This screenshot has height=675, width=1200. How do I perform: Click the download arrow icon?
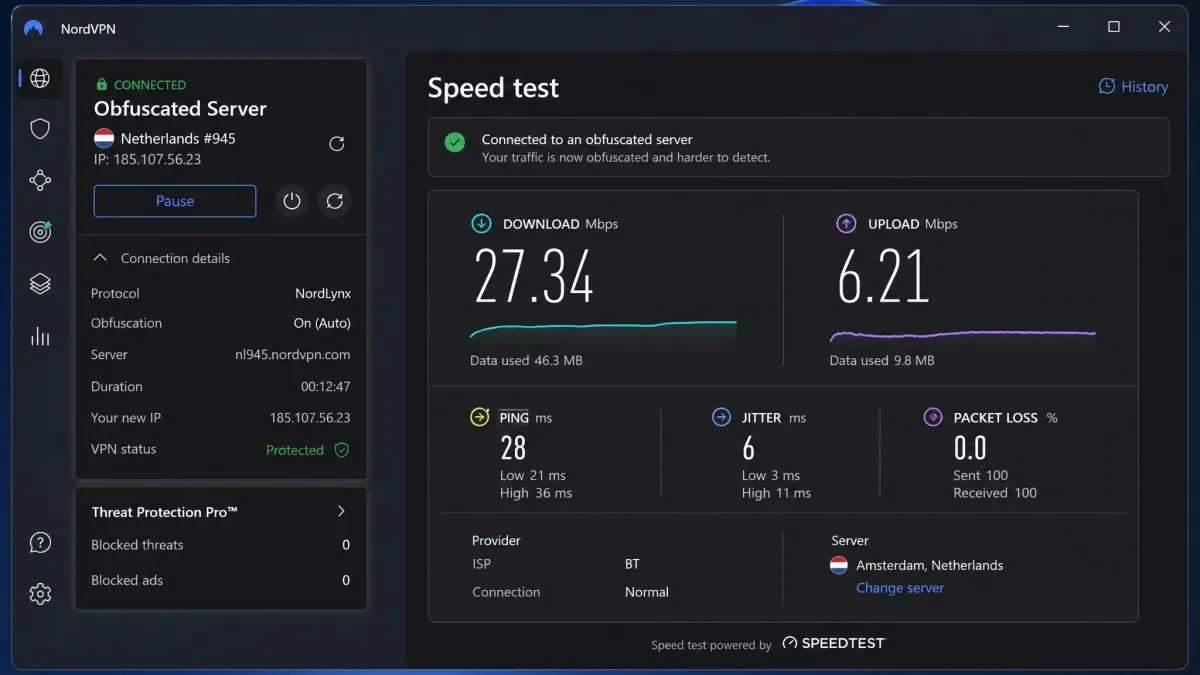pos(481,224)
